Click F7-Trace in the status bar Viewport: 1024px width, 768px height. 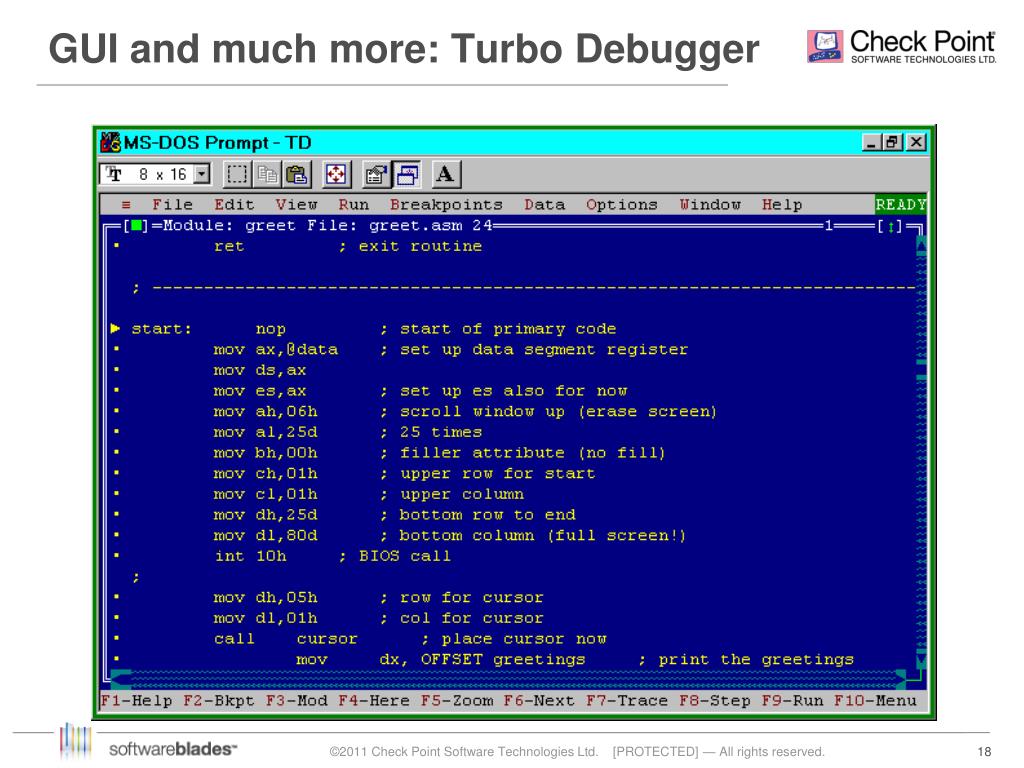[x=627, y=701]
